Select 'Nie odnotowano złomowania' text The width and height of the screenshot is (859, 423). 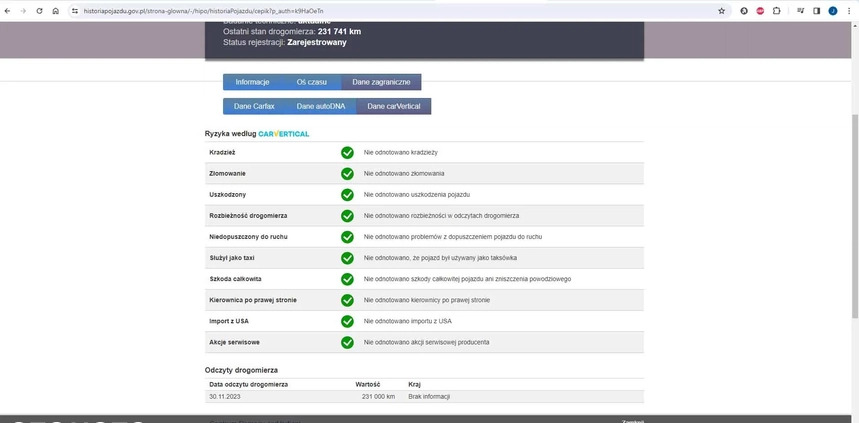[x=404, y=174]
